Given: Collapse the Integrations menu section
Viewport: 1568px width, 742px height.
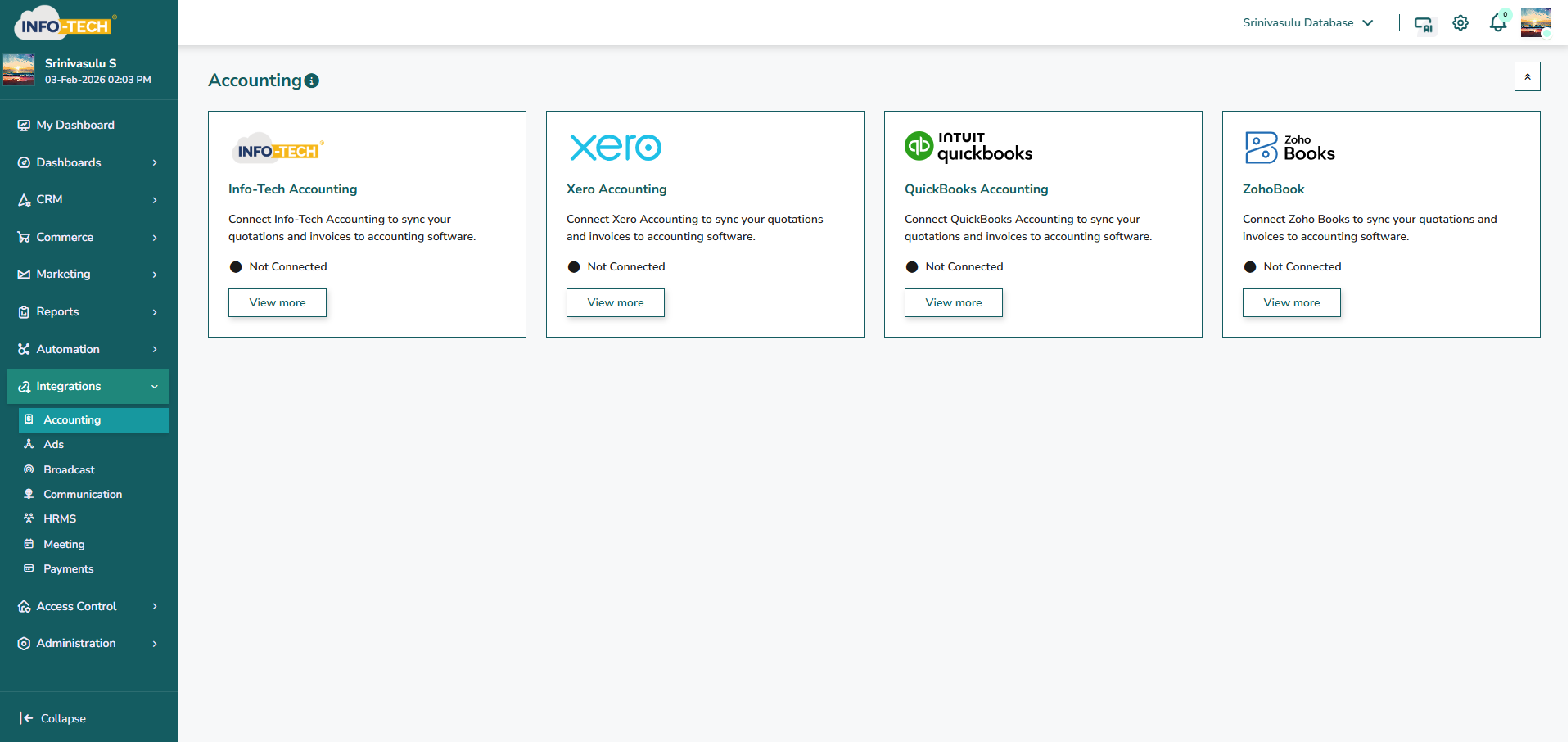Looking at the screenshot, I should click(88, 386).
